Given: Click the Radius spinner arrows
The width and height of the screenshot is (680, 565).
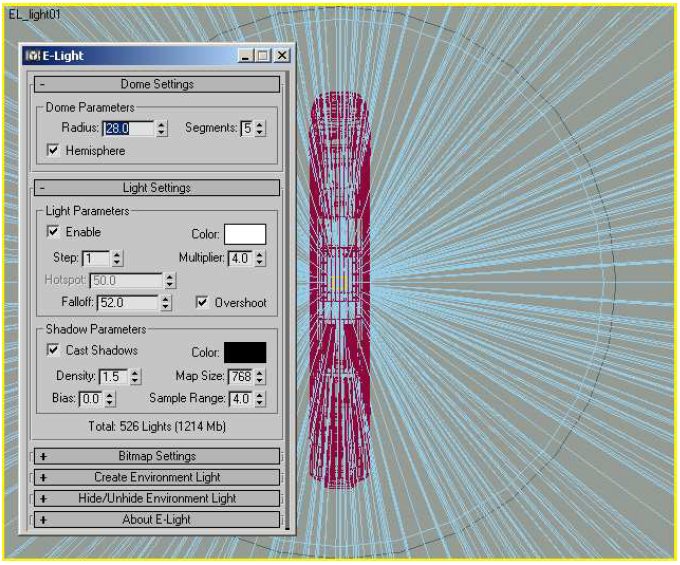Looking at the screenshot, I should pos(161,128).
